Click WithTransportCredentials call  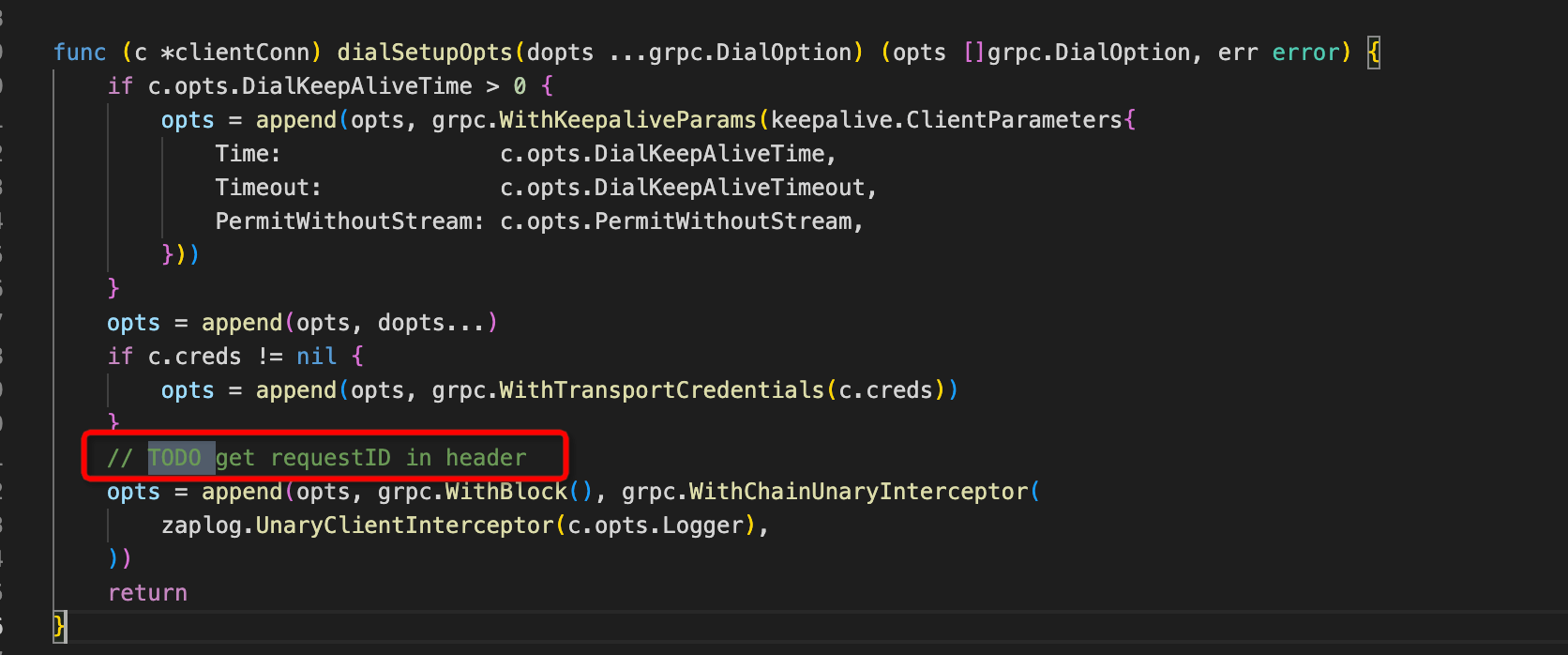[661, 390]
